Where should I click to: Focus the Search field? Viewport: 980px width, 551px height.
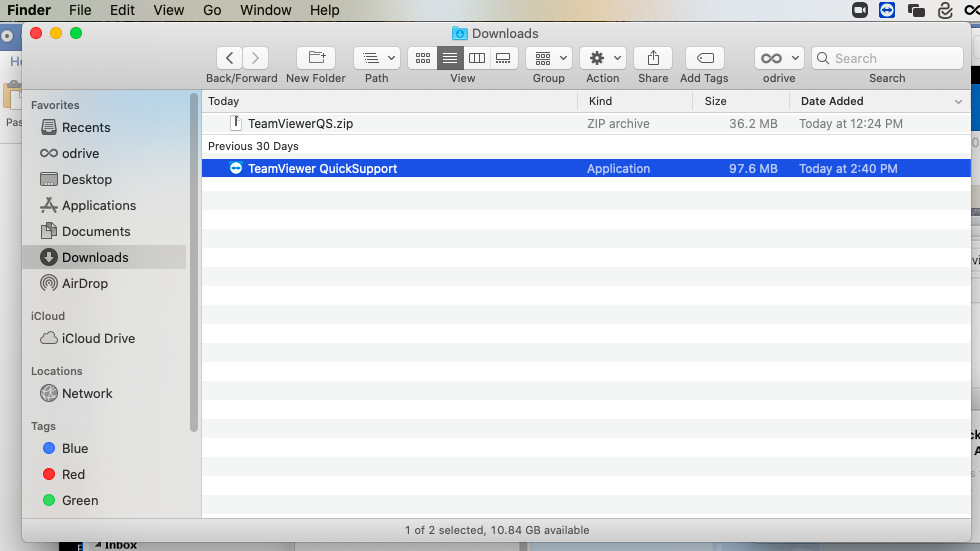[887, 58]
